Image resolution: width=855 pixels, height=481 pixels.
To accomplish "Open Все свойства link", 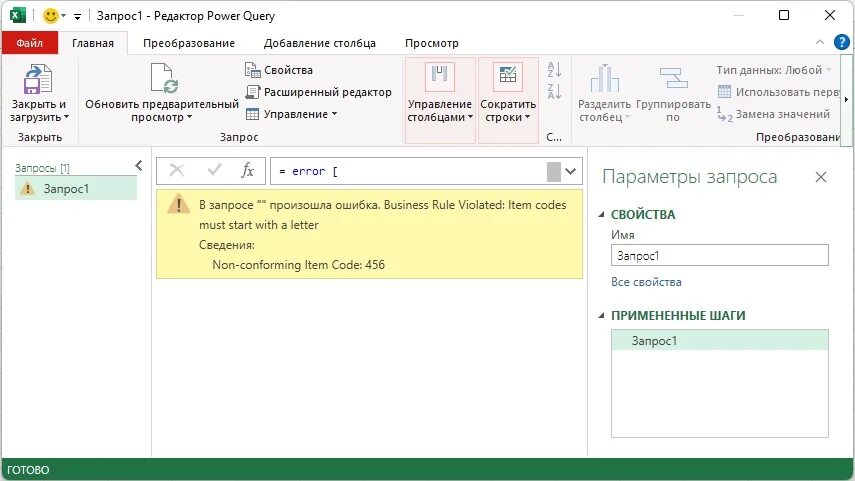I will pyautogui.click(x=646, y=282).
